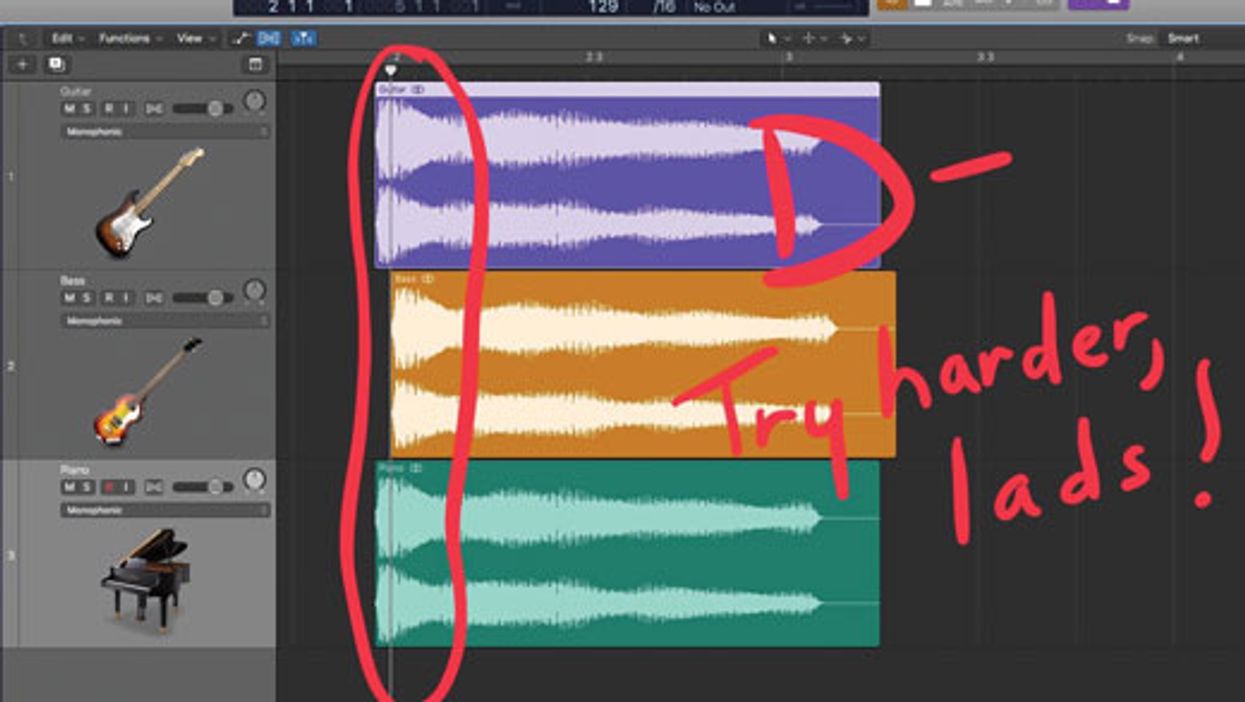Open the View menu button
The height and width of the screenshot is (702, 1245).
click(195, 38)
